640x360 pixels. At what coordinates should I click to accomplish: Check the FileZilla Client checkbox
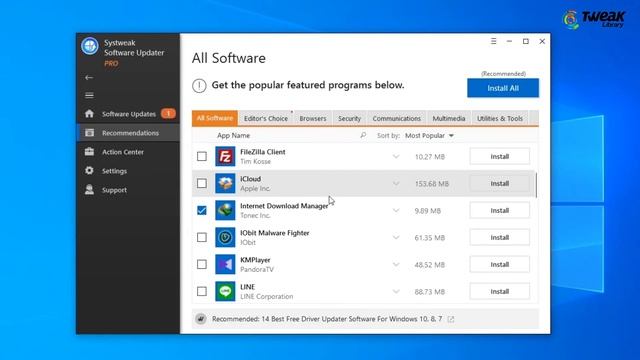tap(202, 156)
